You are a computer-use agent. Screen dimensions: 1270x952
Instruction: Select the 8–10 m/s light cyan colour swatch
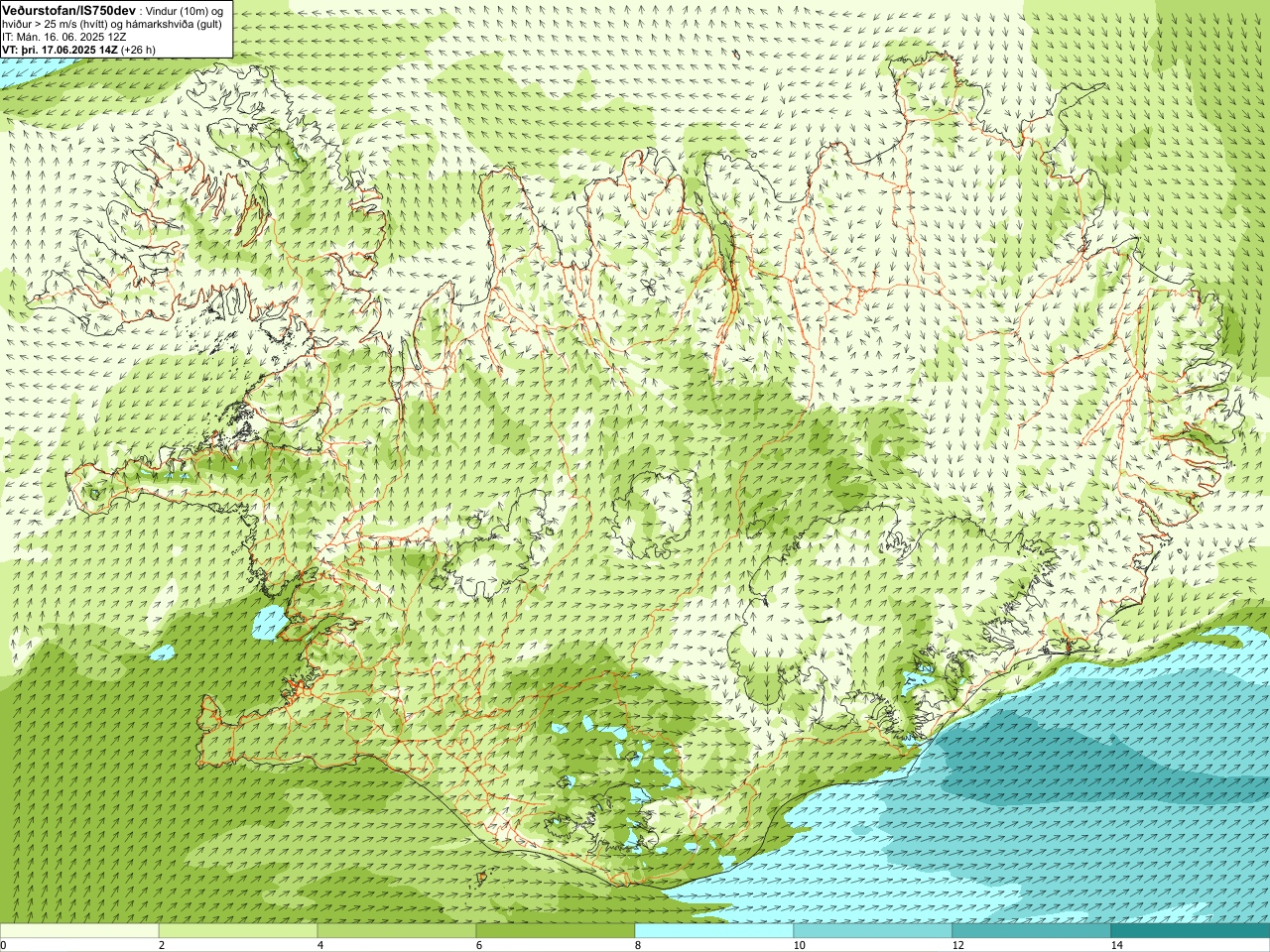click(x=714, y=931)
